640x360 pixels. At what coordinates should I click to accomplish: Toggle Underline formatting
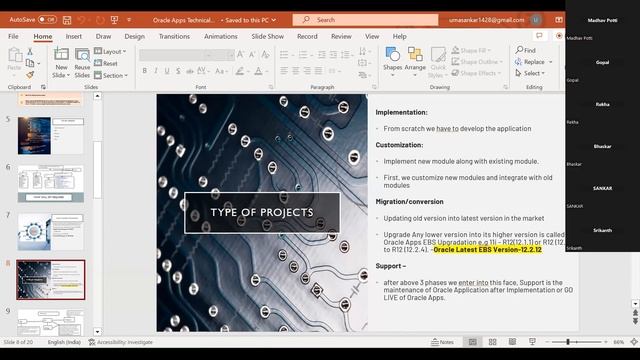(x=167, y=71)
